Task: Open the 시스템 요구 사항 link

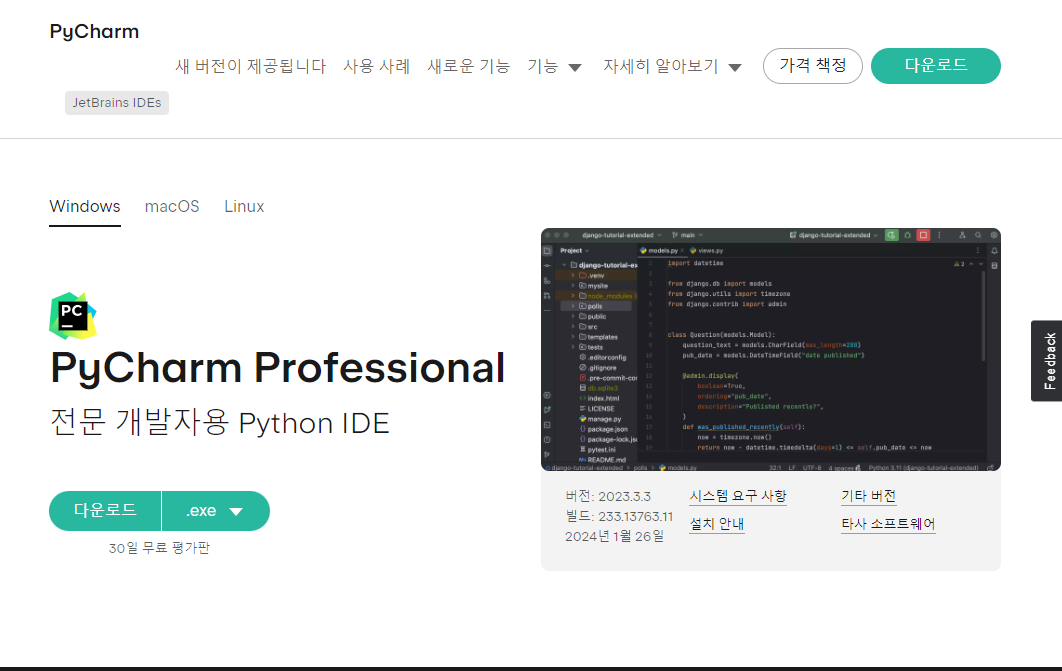Action: pos(738,496)
